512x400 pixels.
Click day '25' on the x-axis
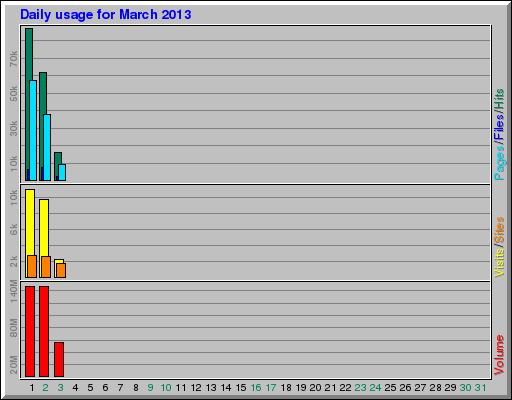click(390, 388)
